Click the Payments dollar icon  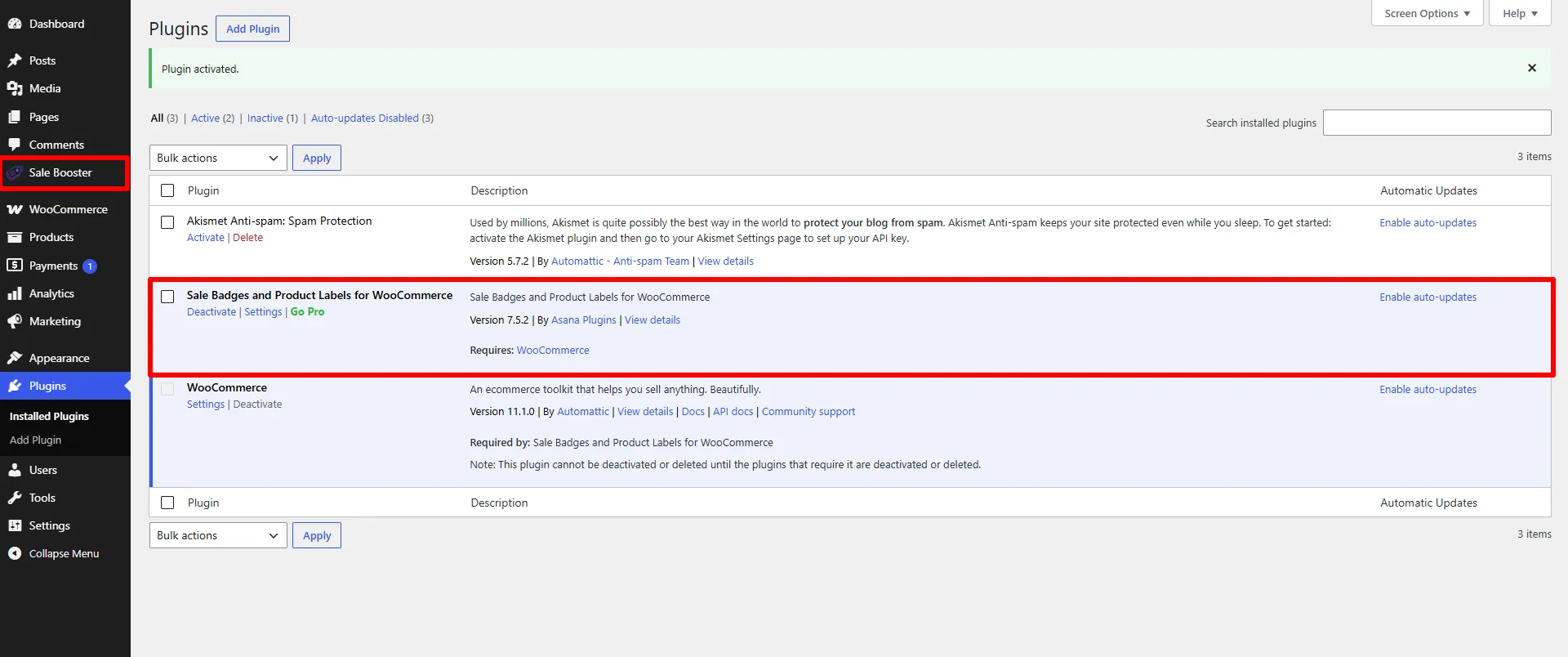tap(15, 266)
